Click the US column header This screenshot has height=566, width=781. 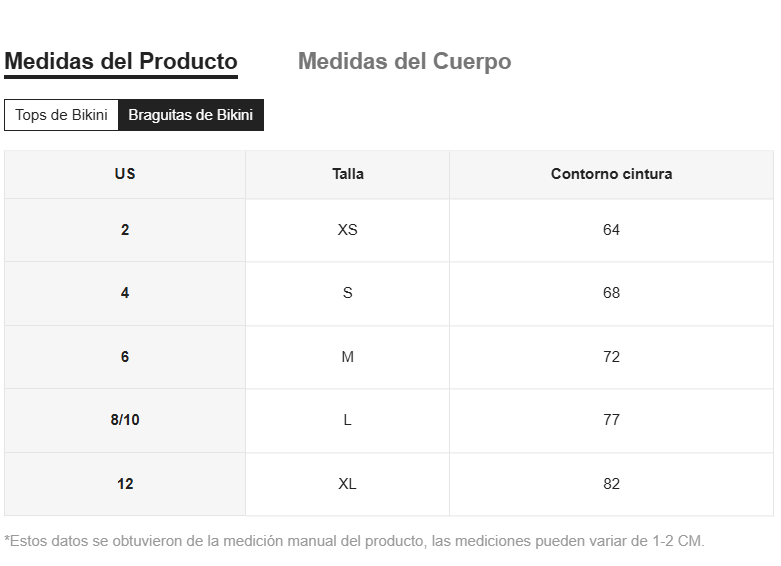tap(125, 174)
